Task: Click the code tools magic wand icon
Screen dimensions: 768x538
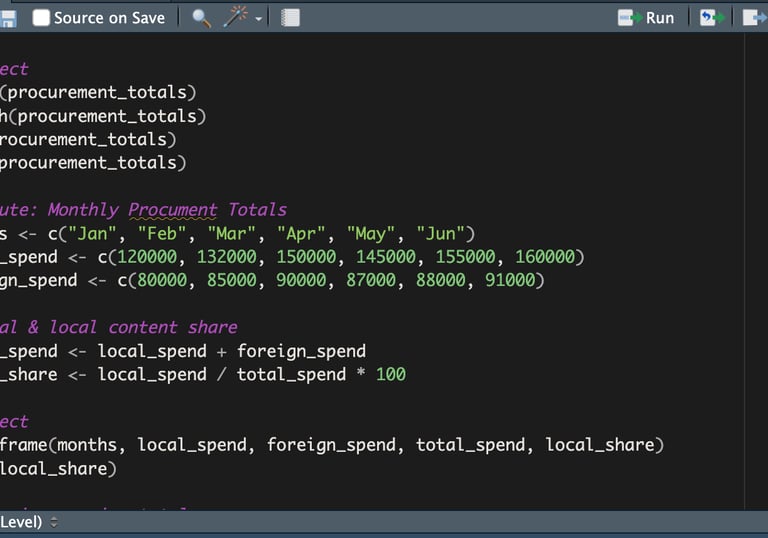Action: point(236,18)
